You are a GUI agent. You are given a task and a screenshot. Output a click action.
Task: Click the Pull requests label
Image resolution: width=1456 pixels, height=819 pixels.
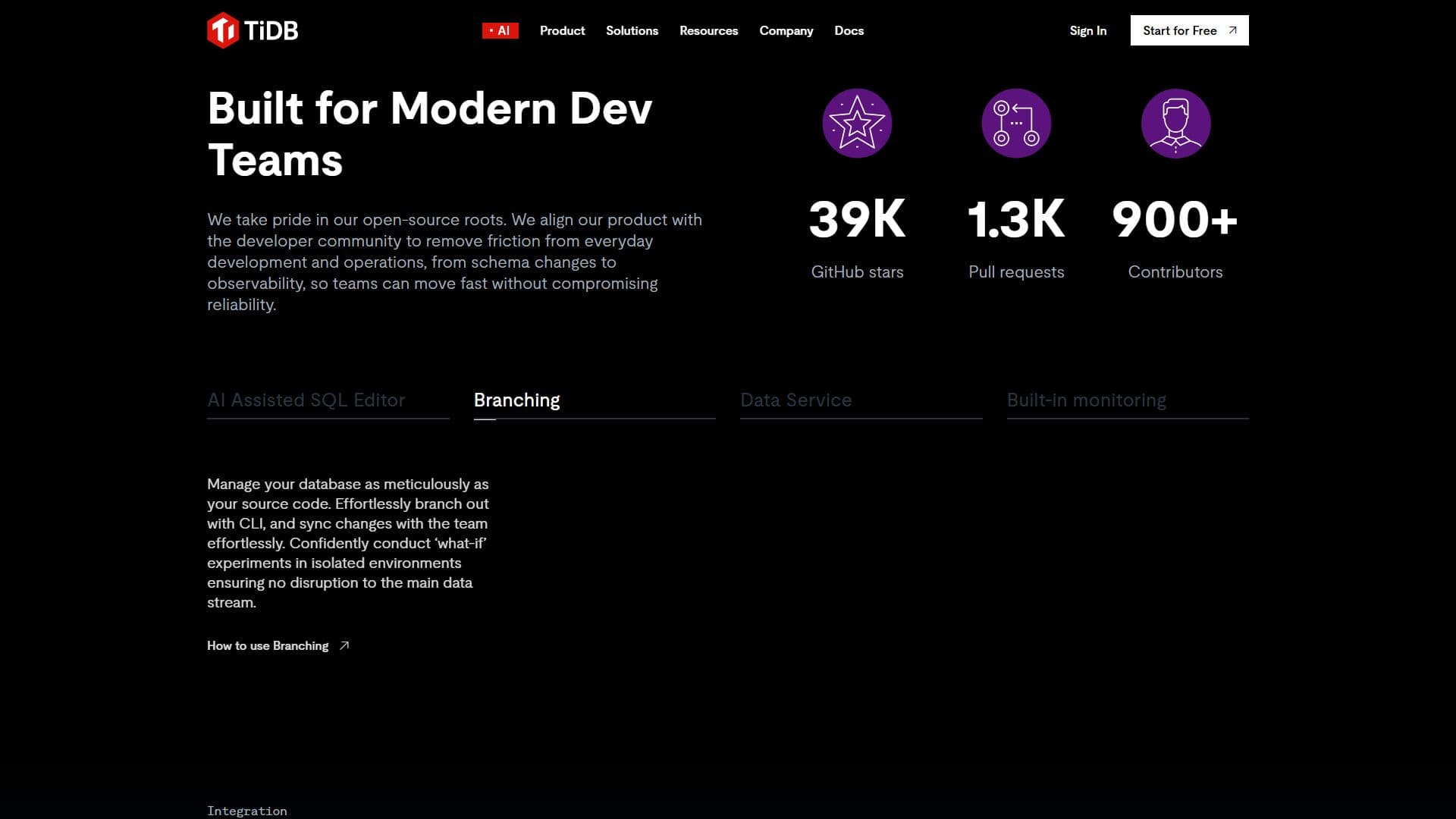(x=1016, y=271)
